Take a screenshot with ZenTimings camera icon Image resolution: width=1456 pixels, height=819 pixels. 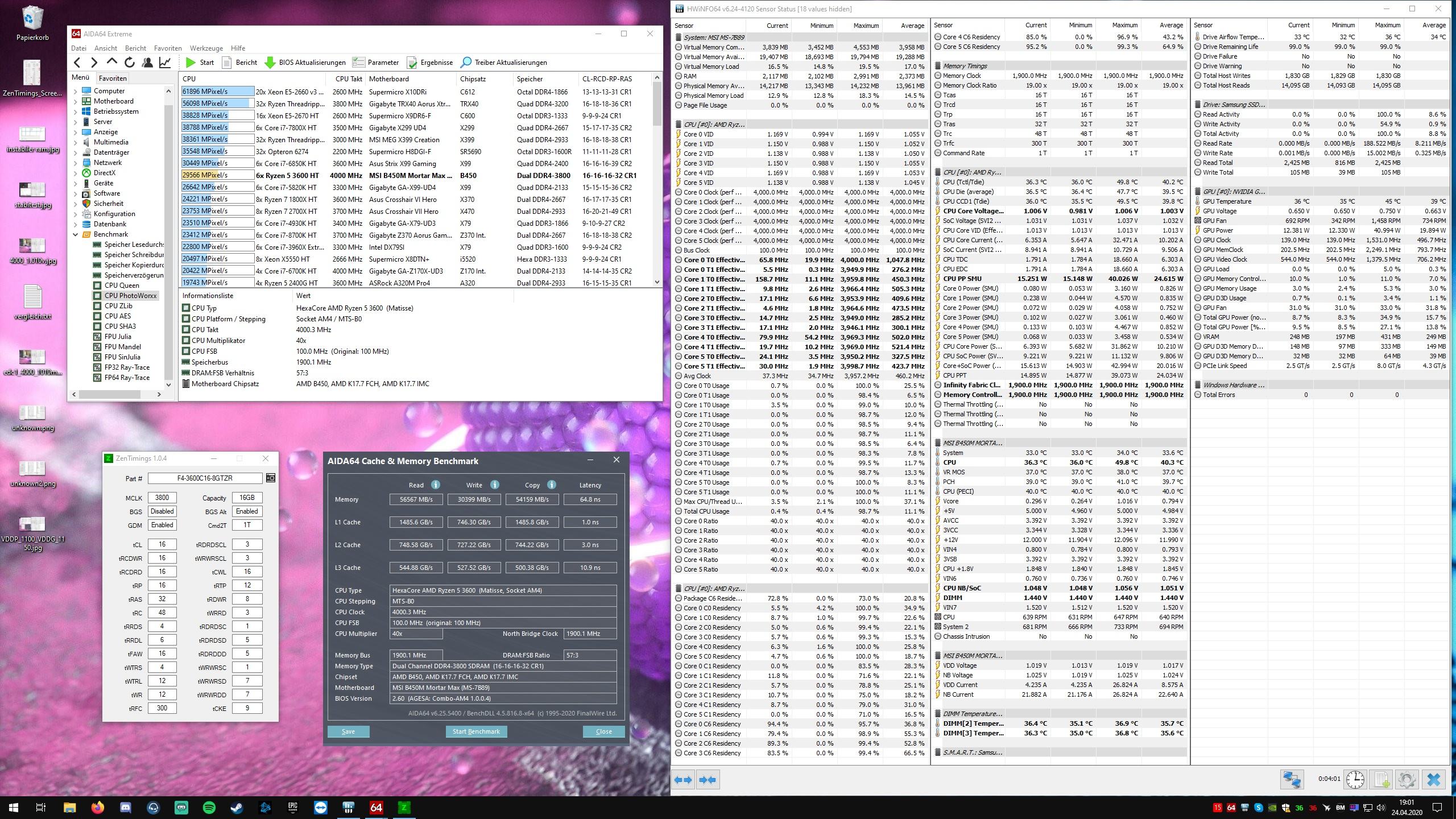click(x=271, y=478)
